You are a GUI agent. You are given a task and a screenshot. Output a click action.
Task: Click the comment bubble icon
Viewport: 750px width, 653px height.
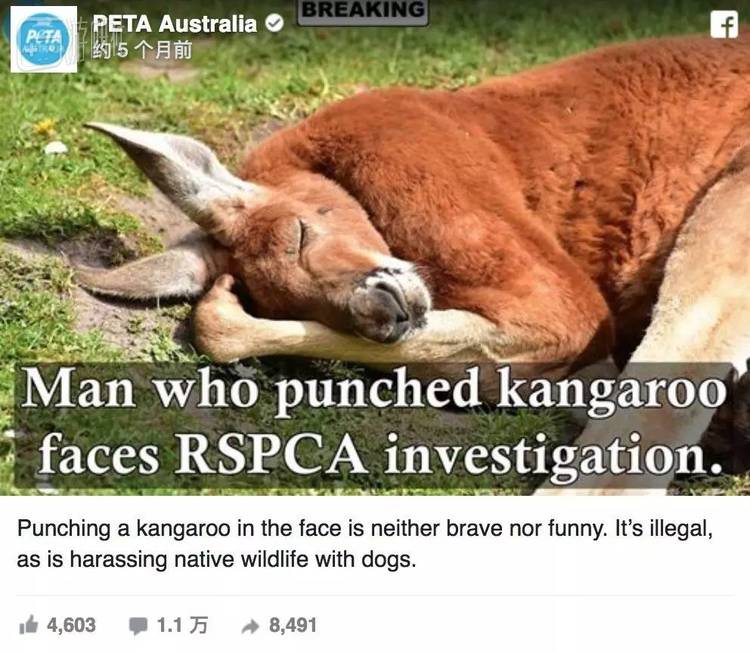[138, 626]
